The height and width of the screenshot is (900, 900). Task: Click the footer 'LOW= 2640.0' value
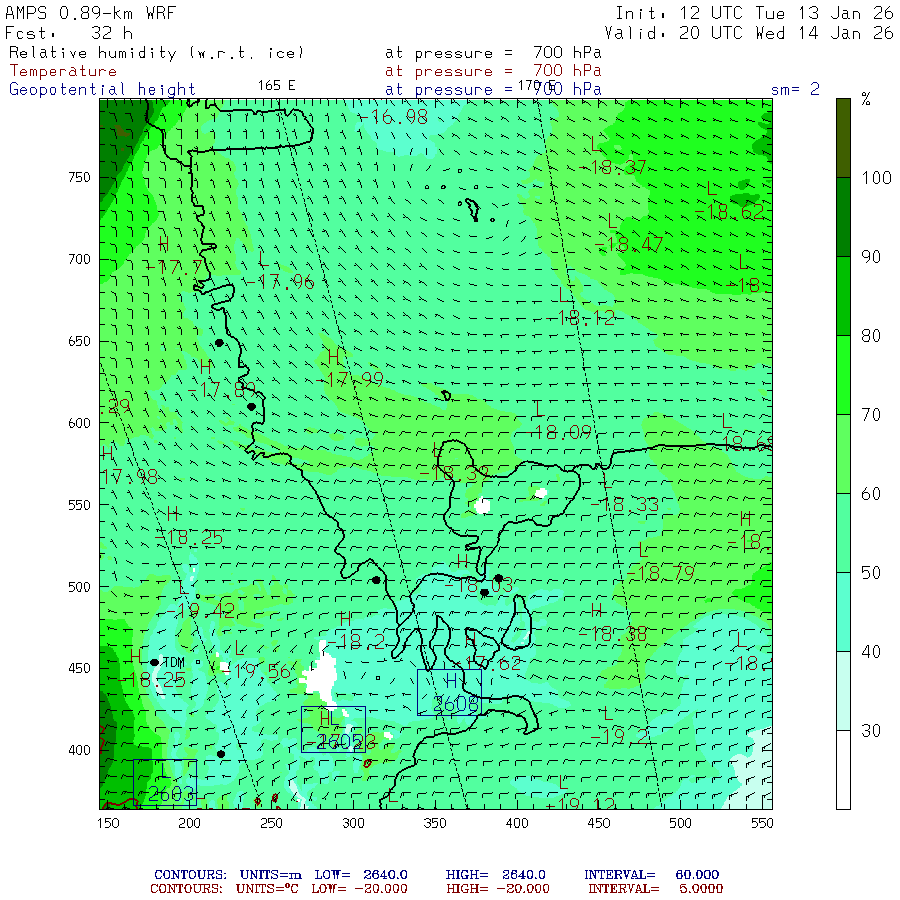(360, 875)
